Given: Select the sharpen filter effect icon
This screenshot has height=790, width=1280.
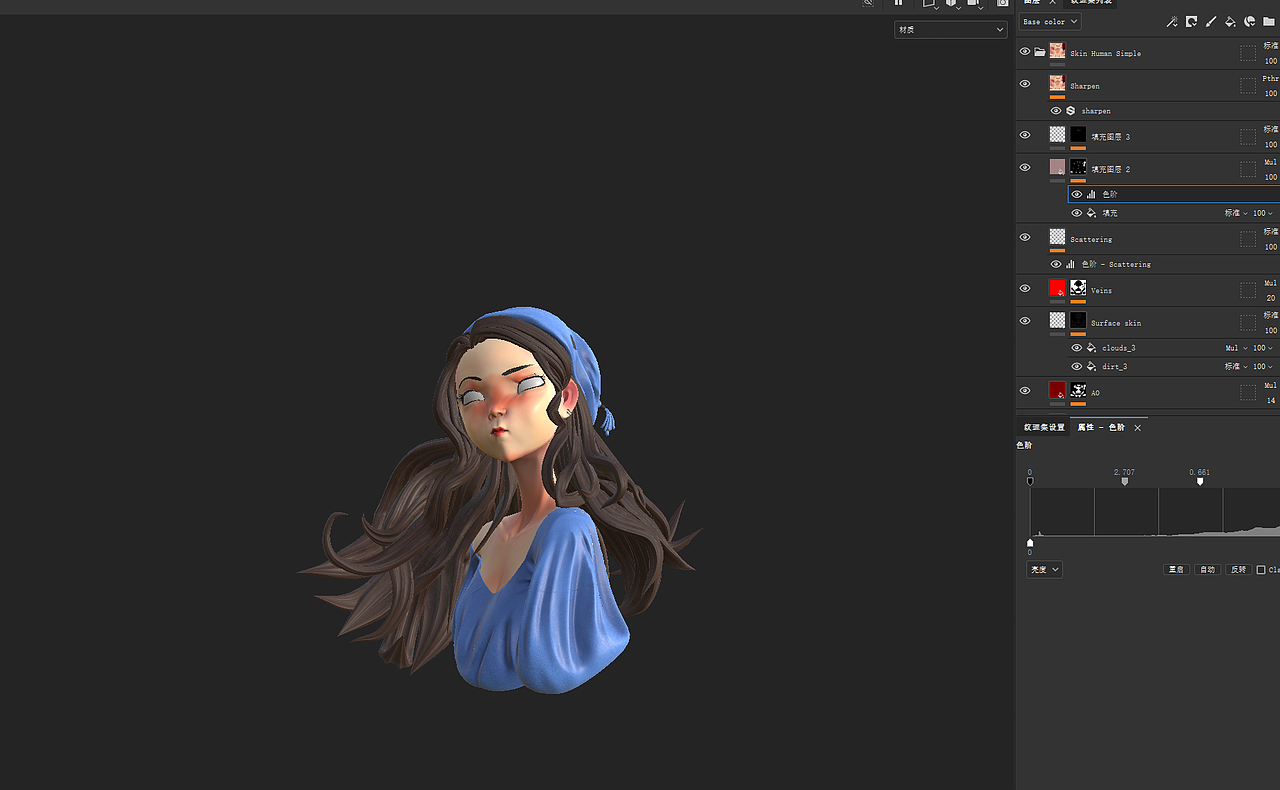Looking at the screenshot, I should pyautogui.click(x=1071, y=111).
